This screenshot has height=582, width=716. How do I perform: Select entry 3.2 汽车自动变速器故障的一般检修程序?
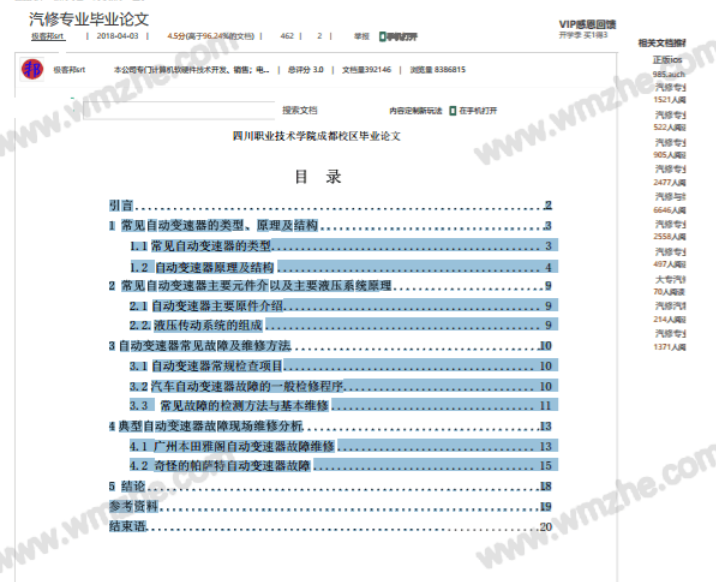[x=343, y=386]
